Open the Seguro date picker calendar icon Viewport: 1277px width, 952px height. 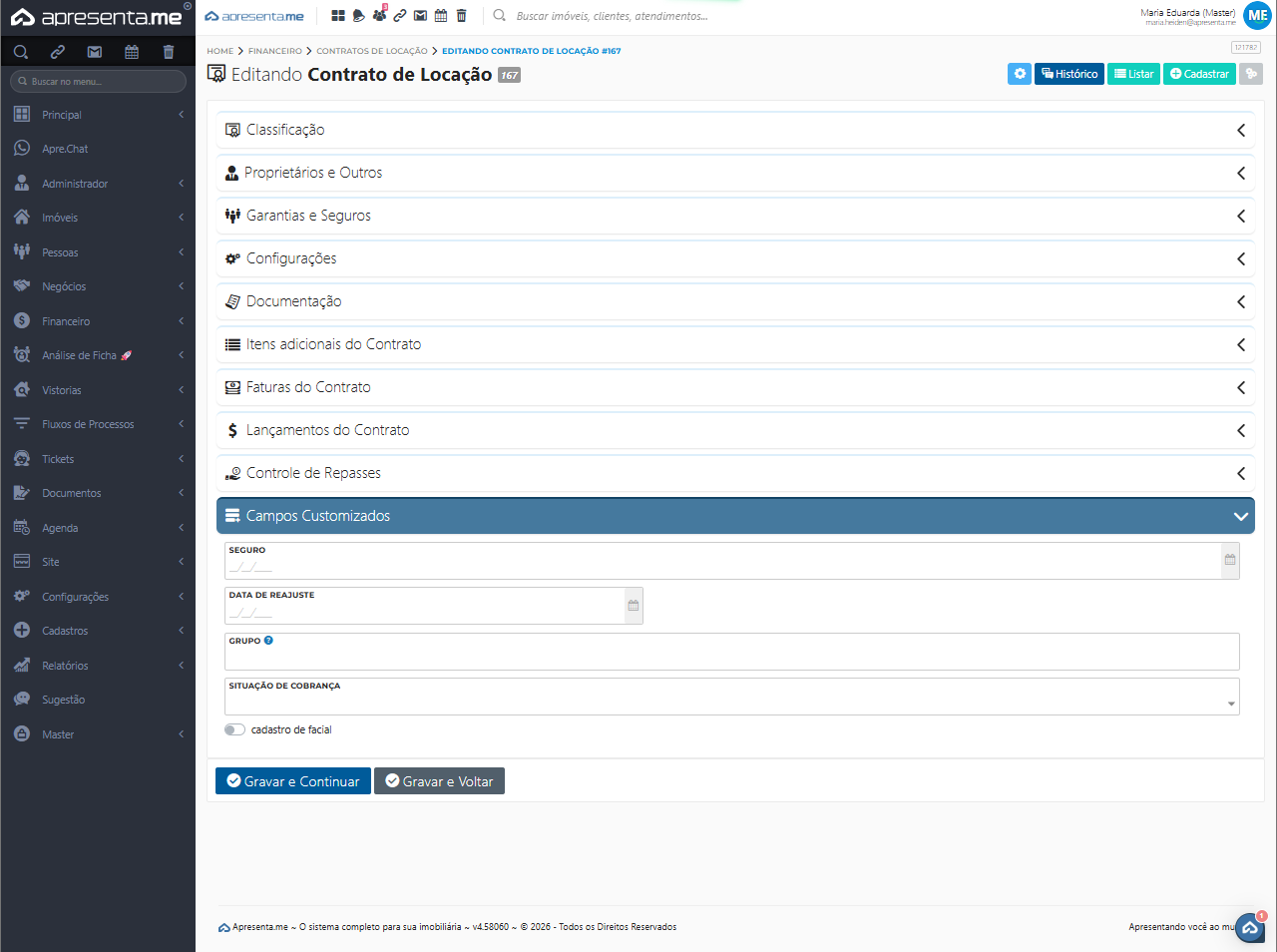click(x=1230, y=560)
